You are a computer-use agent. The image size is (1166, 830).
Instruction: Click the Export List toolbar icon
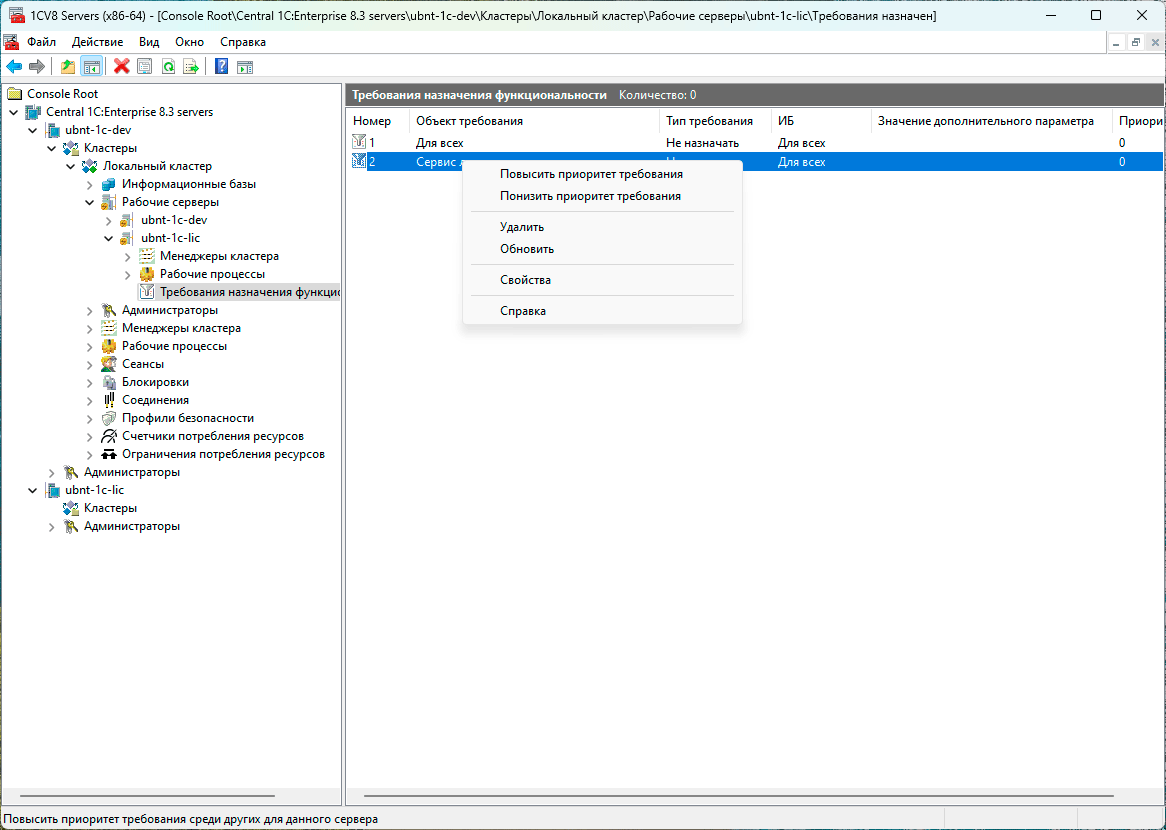point(191,67)
